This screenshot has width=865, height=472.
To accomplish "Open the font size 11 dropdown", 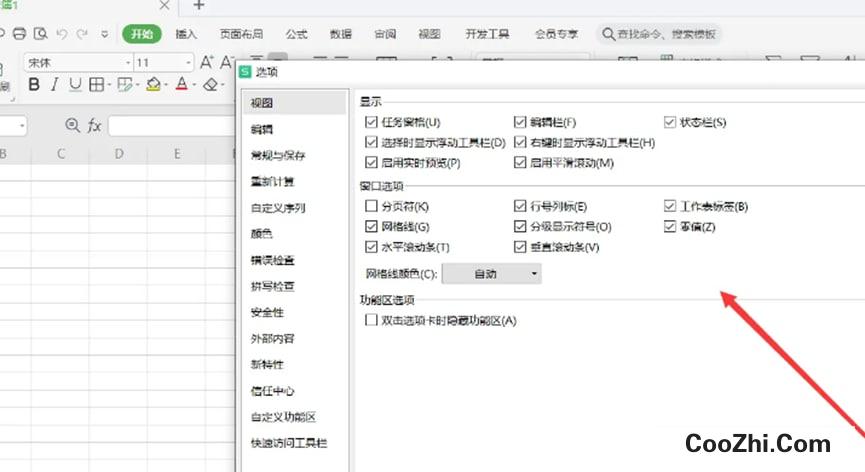I will (x=189, y=63).
